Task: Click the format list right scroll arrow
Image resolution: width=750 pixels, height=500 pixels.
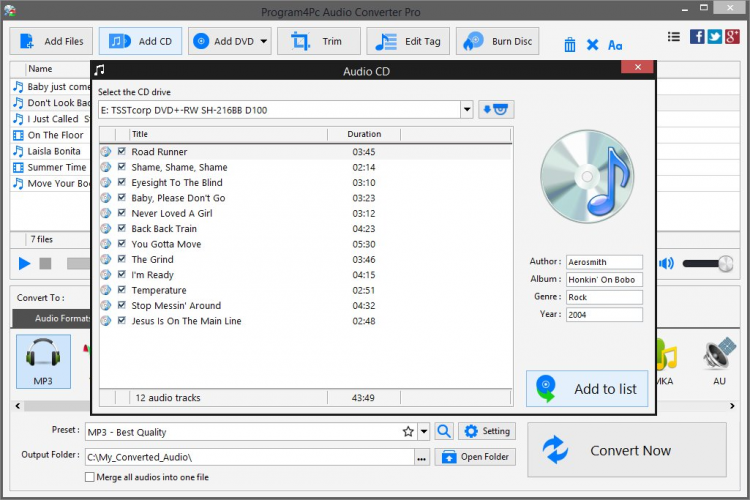Action: coord(732,406)
